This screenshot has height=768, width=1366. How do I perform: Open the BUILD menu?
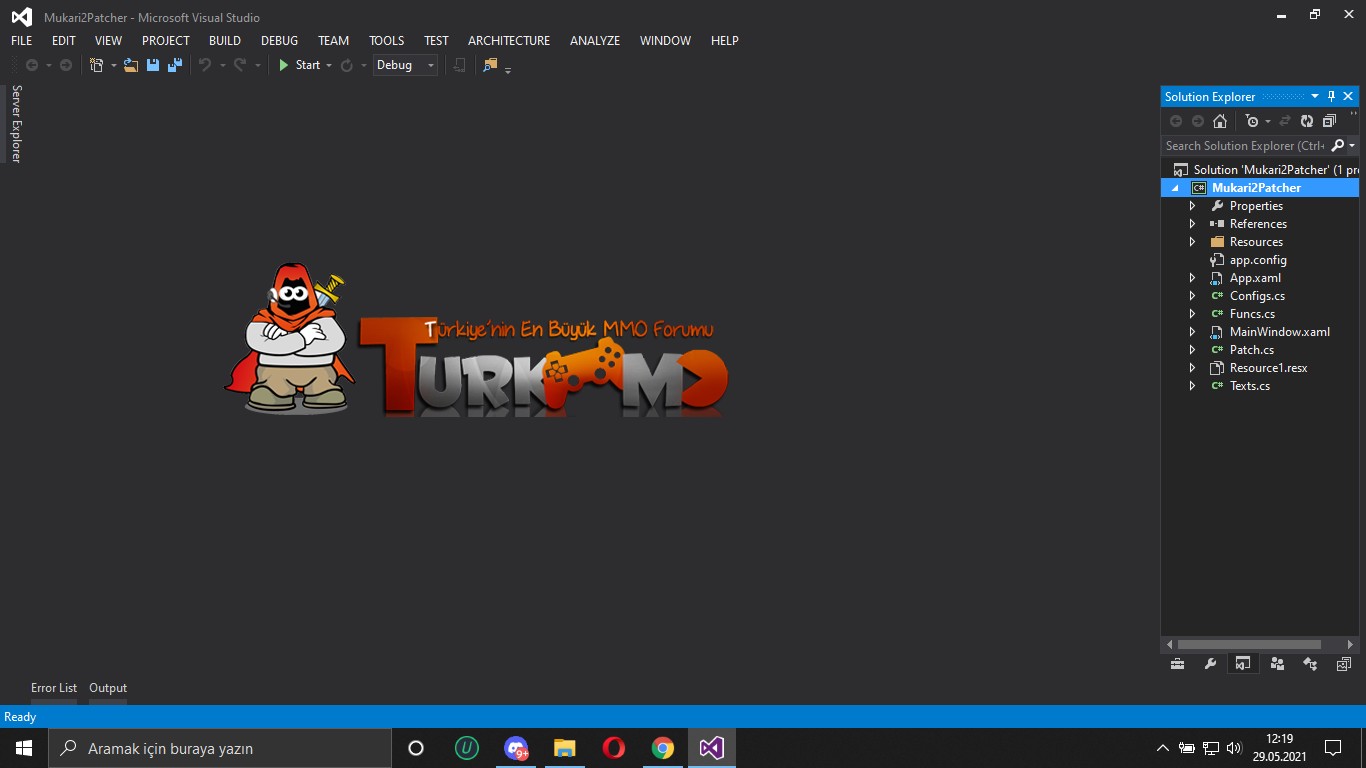[x=225, y=41]
